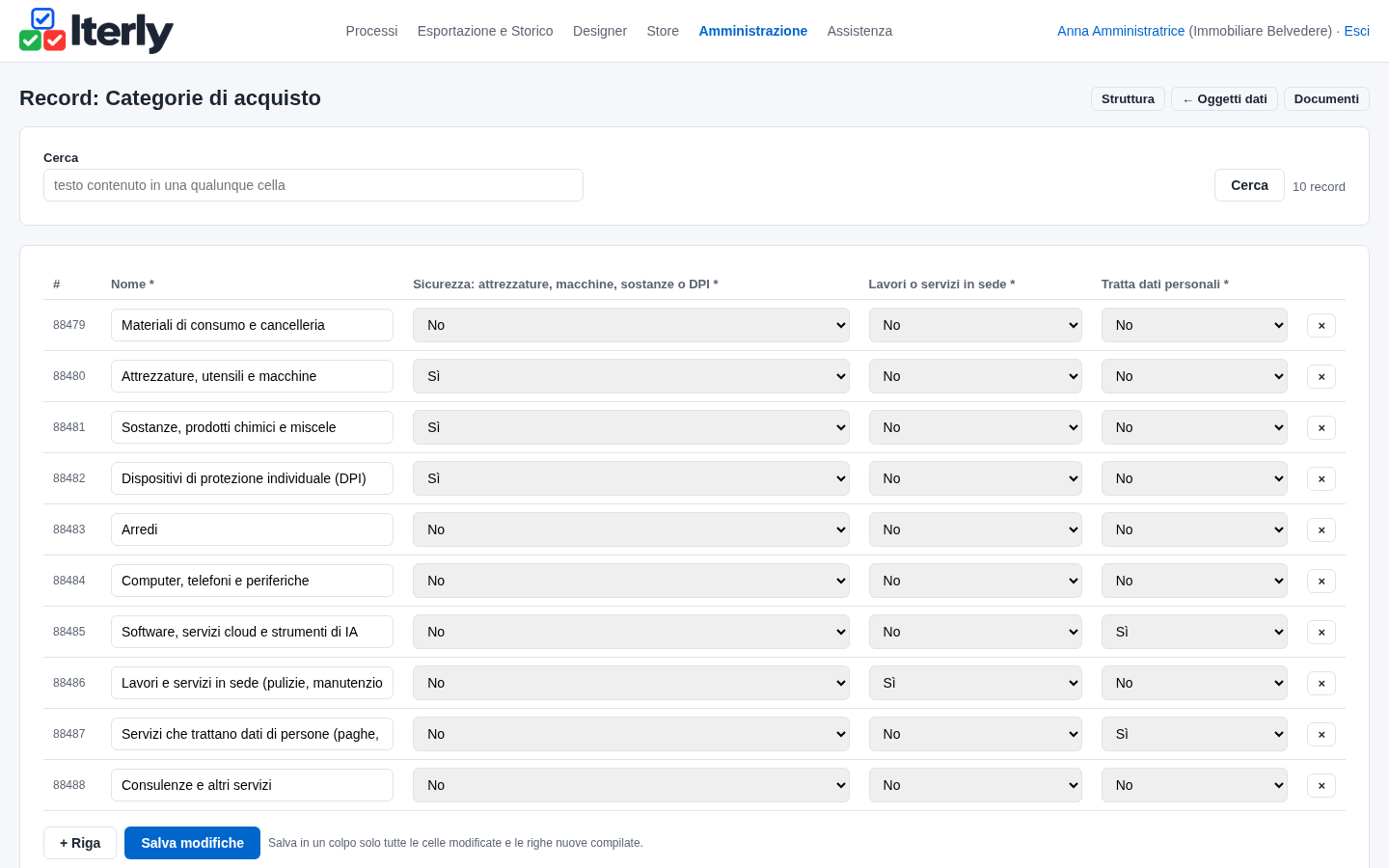Screen dimensions: 1389x868
Task: Expand Lavori o servizi dropdown for Sostanze row
Action: click(x=975, y=427)
